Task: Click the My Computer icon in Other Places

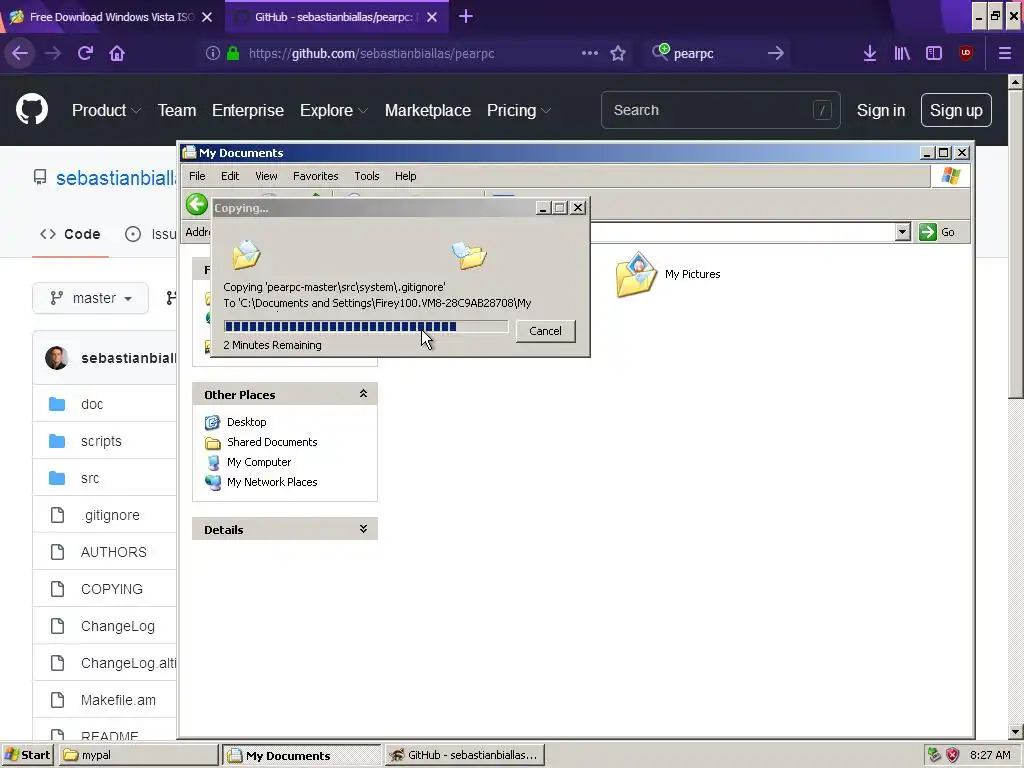Action: click(x=212, y=462)
